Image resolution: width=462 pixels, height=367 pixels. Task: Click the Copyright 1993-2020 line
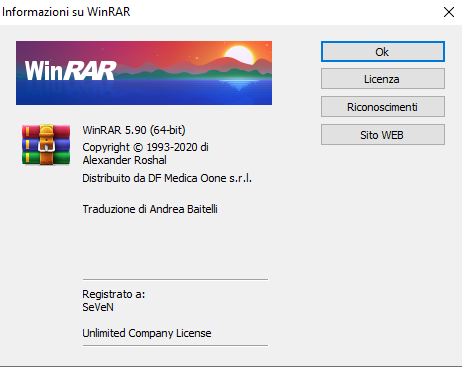145,147
